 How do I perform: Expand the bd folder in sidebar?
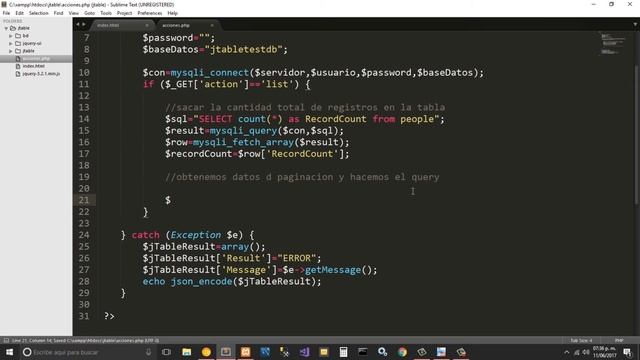click(11, 36)
